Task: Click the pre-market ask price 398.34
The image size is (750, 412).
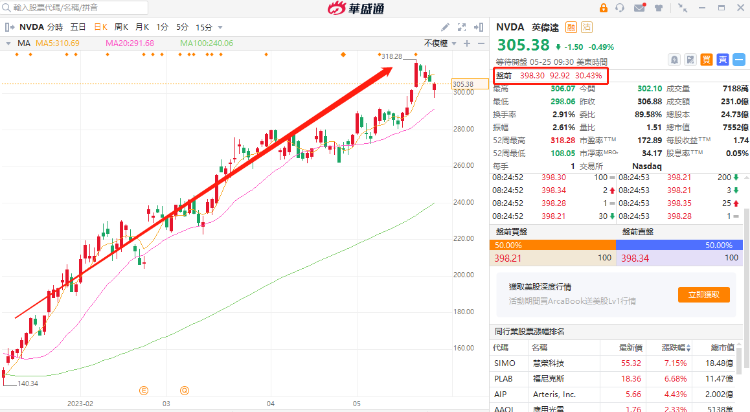Action: click(635, 258)
